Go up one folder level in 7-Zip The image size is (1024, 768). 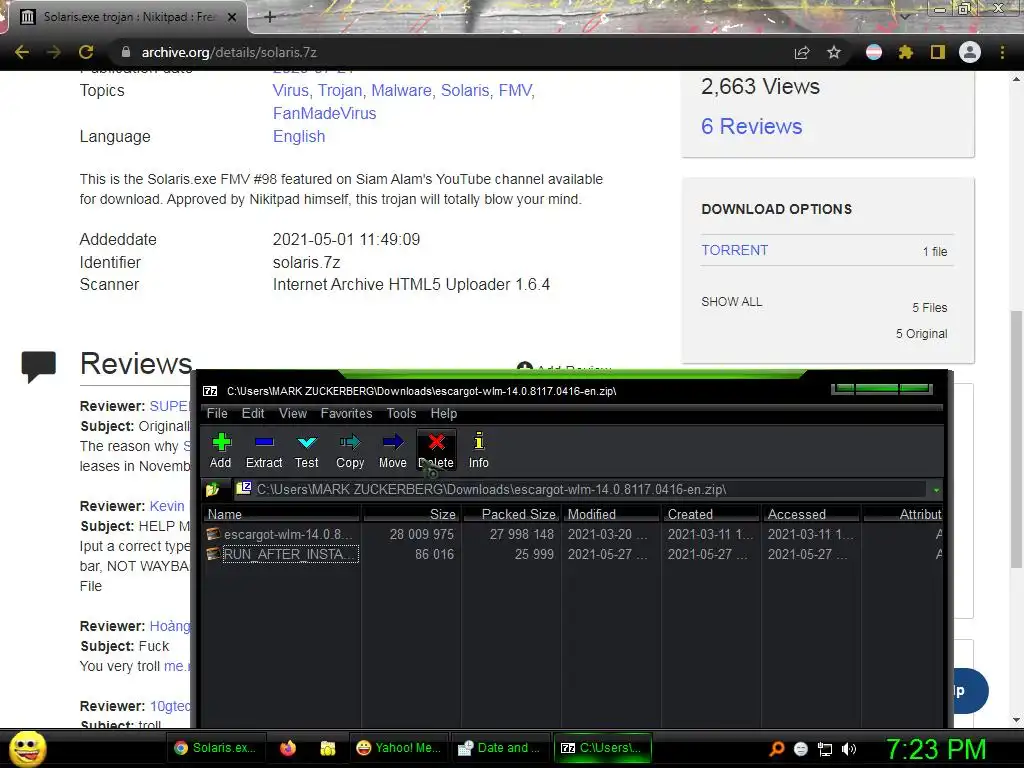tap(213, 489)
